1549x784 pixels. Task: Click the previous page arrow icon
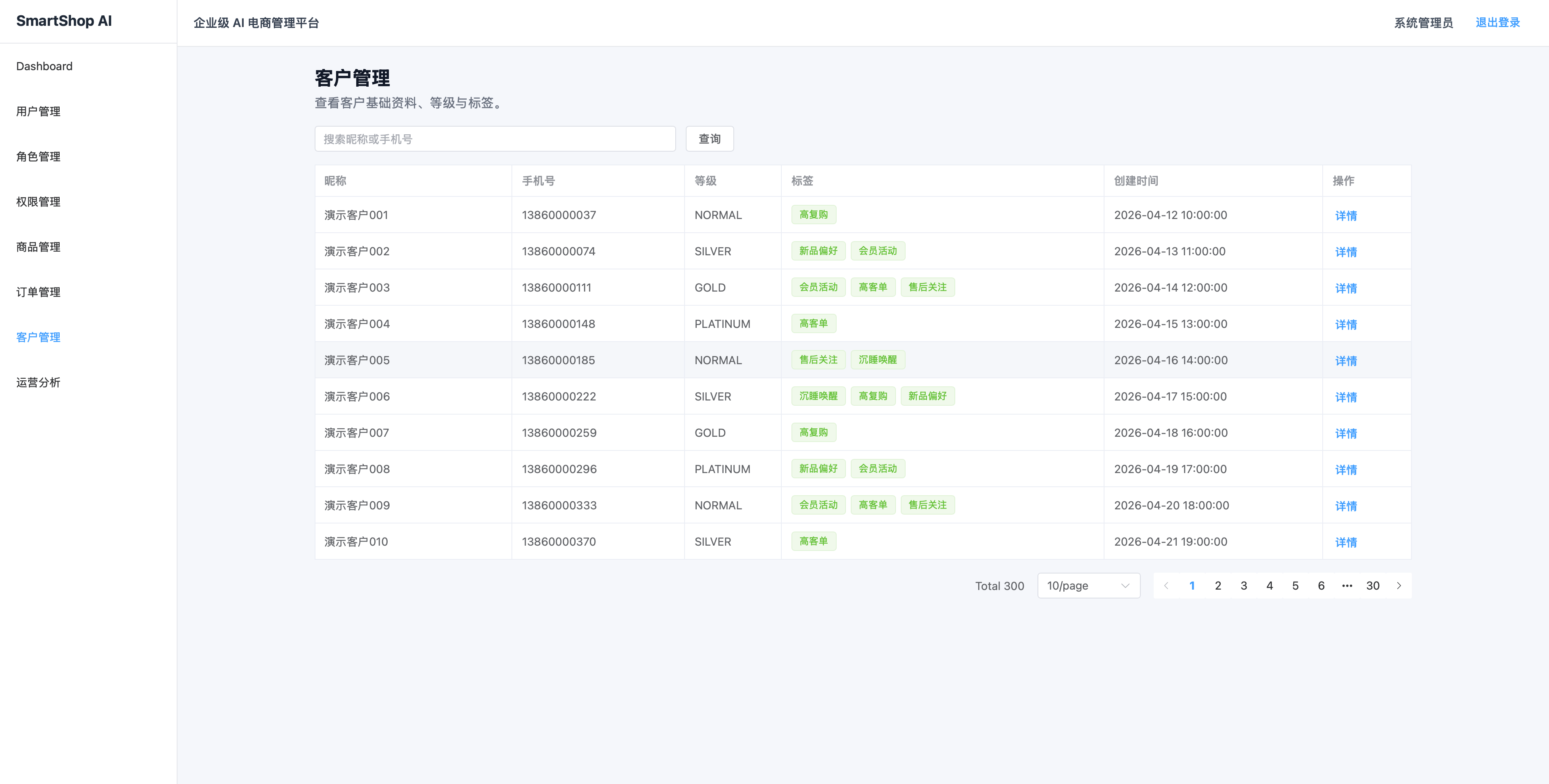[x=1166, y=586]
